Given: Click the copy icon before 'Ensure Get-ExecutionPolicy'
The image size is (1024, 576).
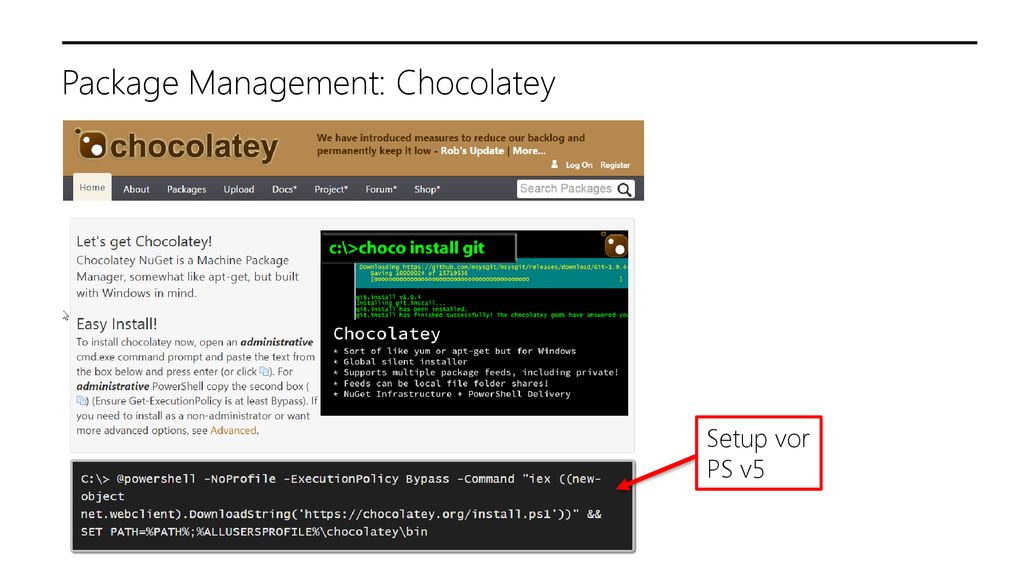Looking at the screenshot, I should pos(81,401).
